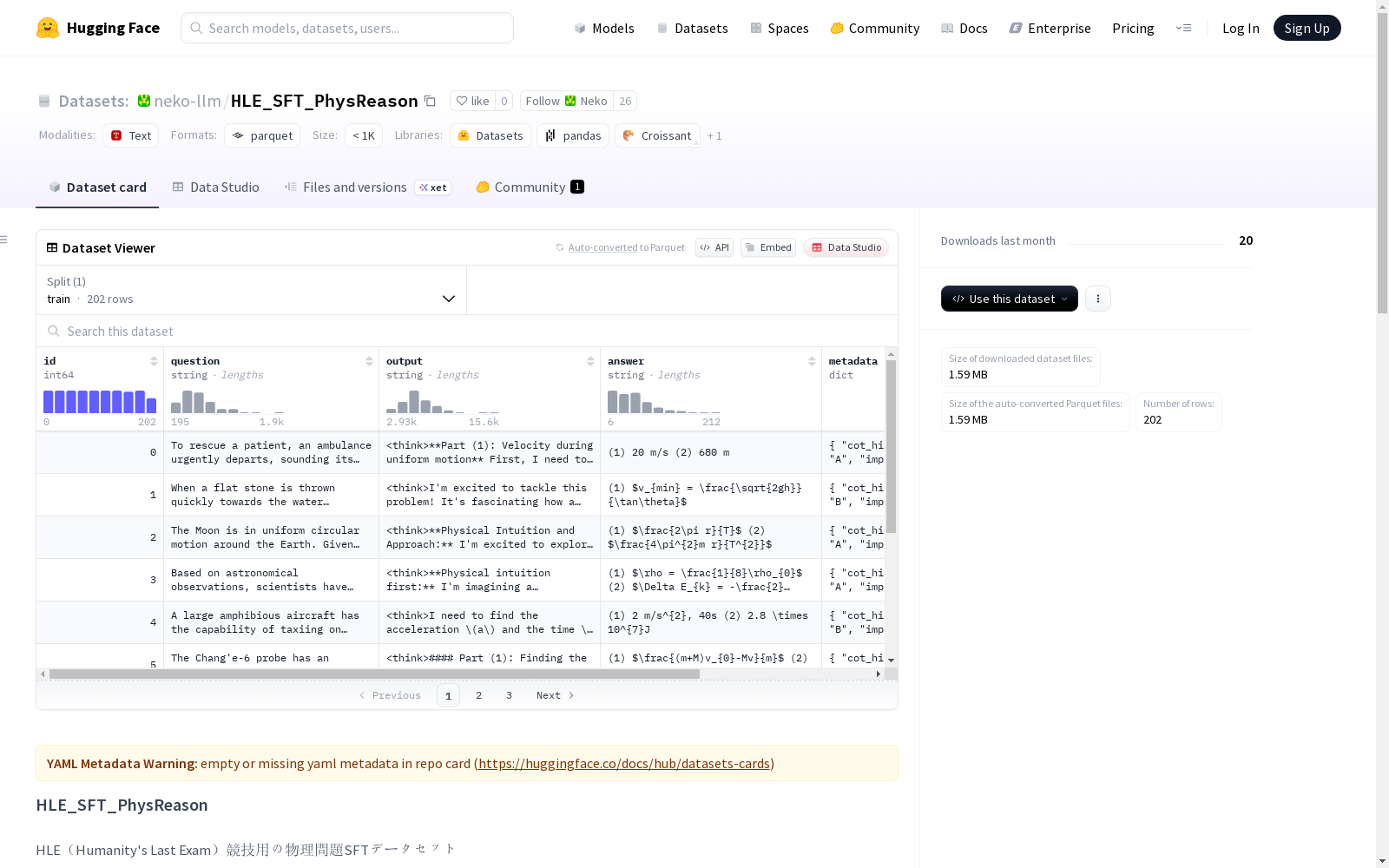
Task: Open Data Studio from the viewer header
Action: 846,247
